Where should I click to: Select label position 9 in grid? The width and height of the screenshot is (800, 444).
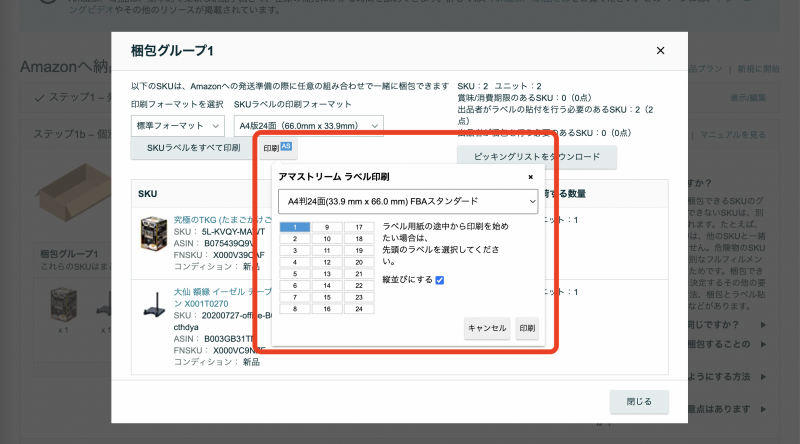tap(327, 227)
